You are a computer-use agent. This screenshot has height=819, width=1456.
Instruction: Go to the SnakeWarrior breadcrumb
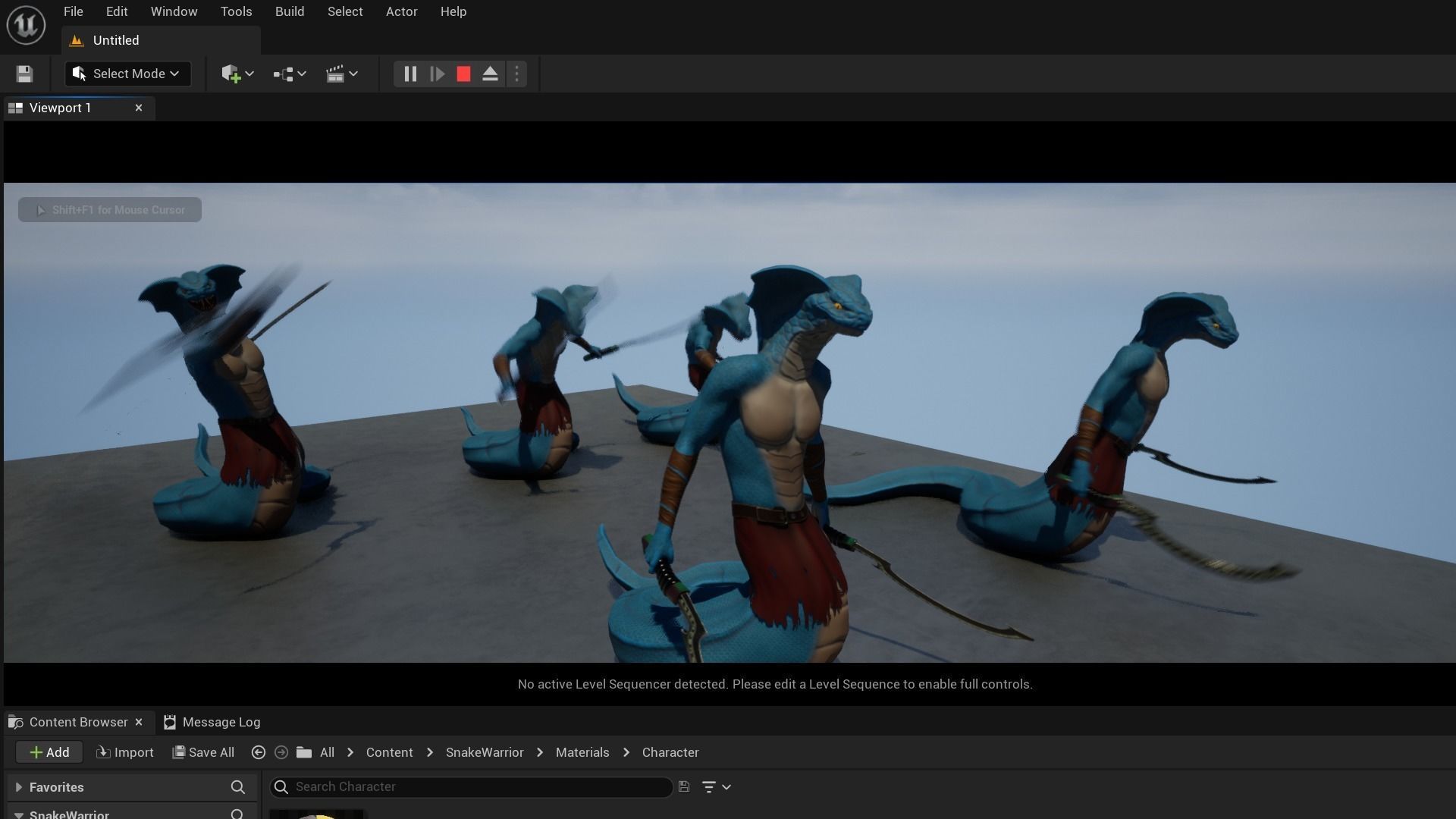tap(485, 752)
